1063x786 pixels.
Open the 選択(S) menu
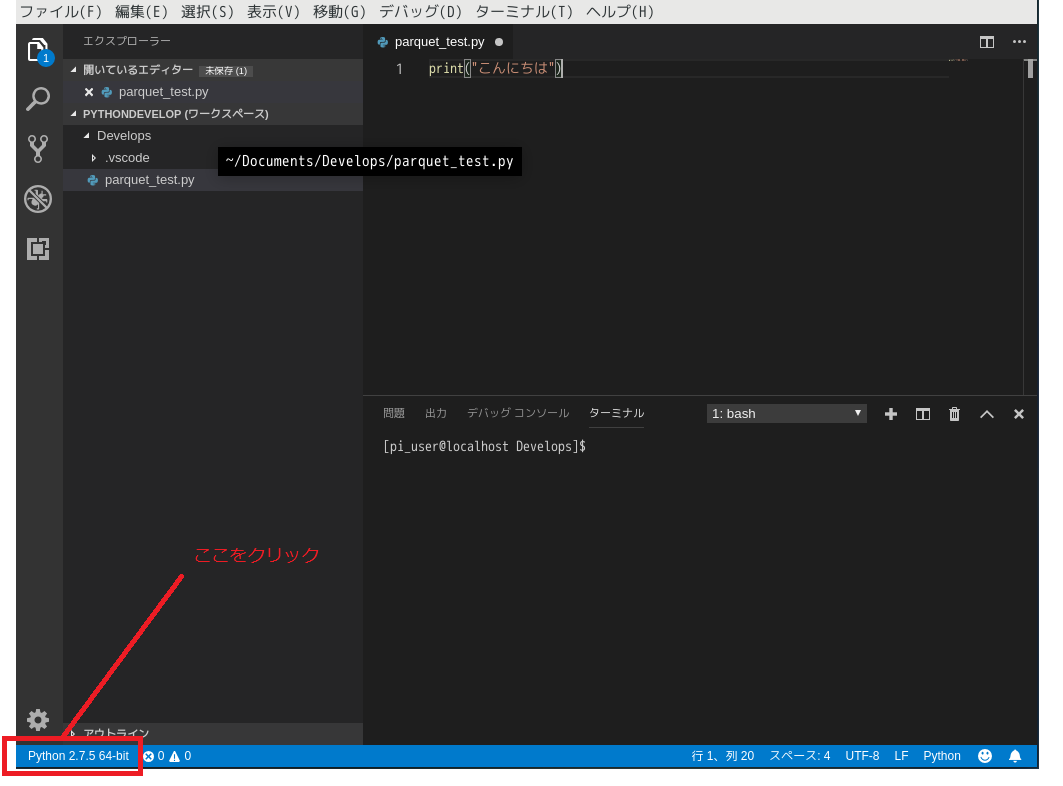click(207, 12)
